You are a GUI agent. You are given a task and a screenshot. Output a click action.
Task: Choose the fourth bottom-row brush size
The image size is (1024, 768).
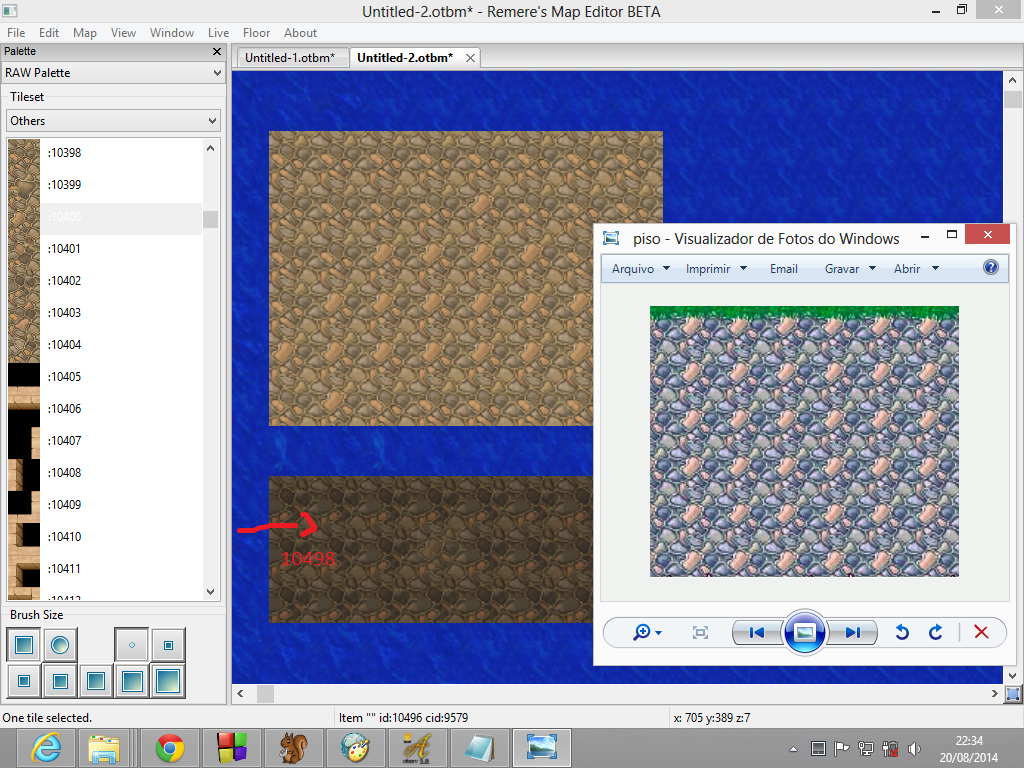pyautogui.click(x=132, y=681)
